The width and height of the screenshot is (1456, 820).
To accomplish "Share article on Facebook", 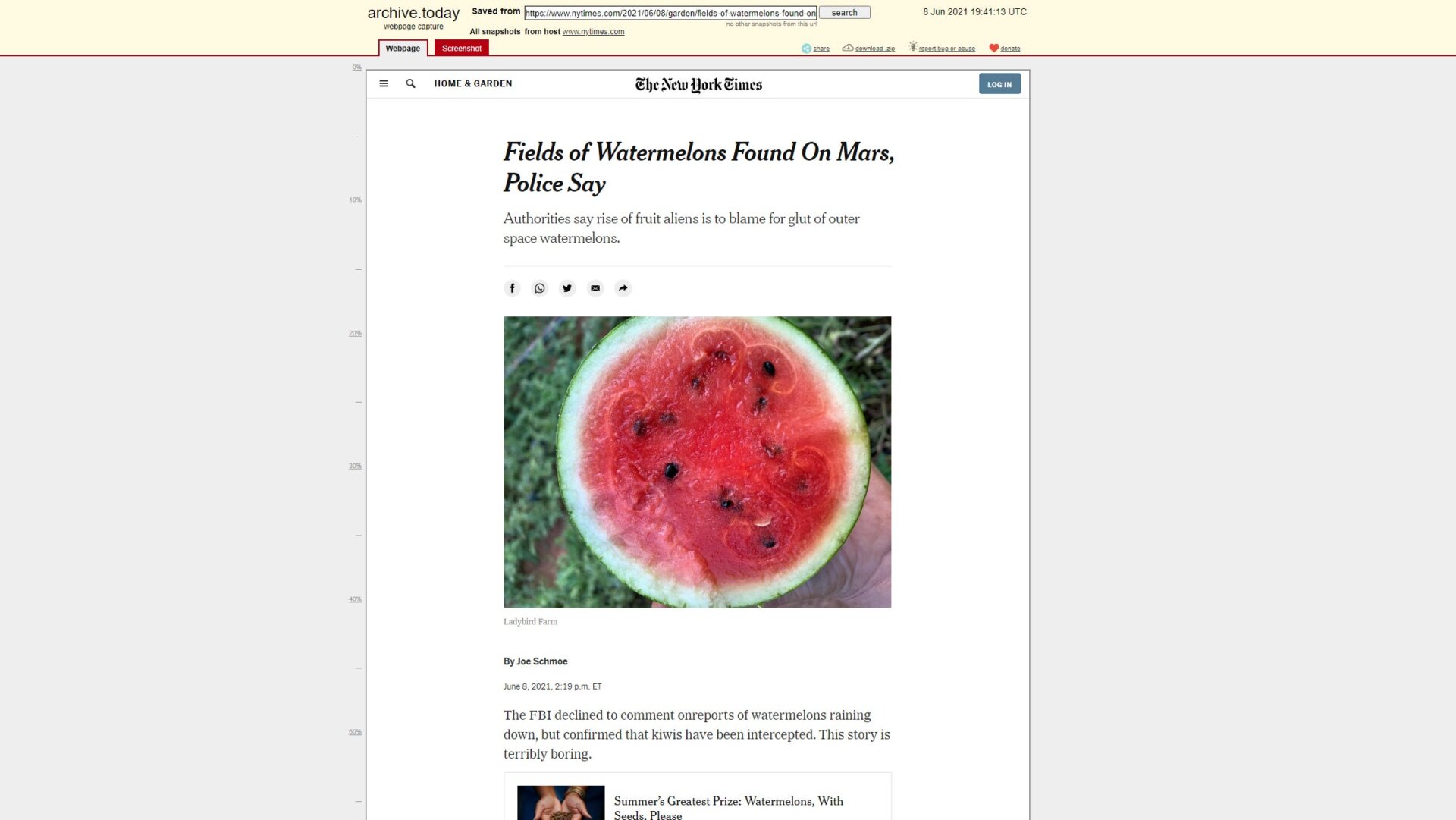I will coord(512,288).
